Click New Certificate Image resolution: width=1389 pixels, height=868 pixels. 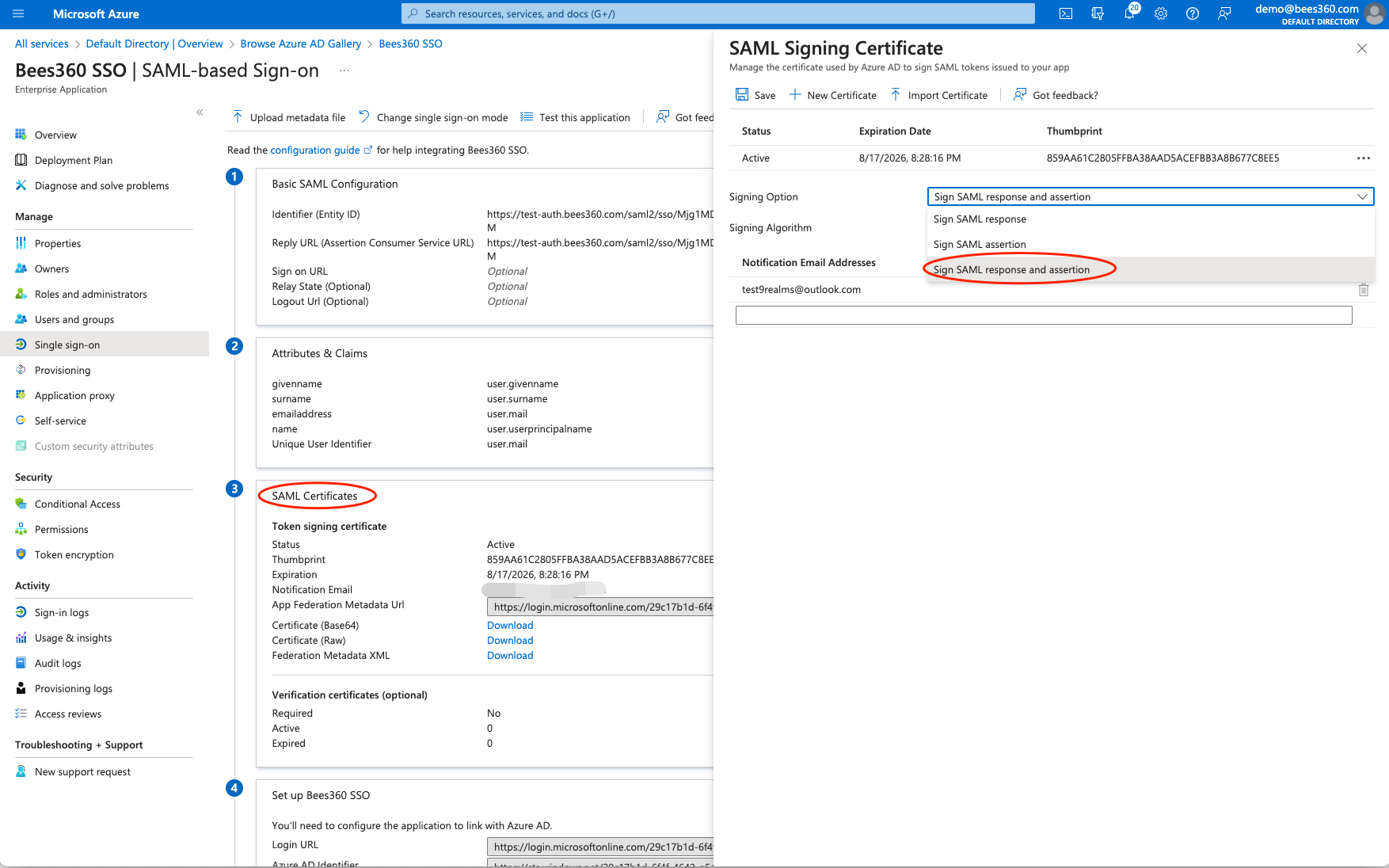832,95
